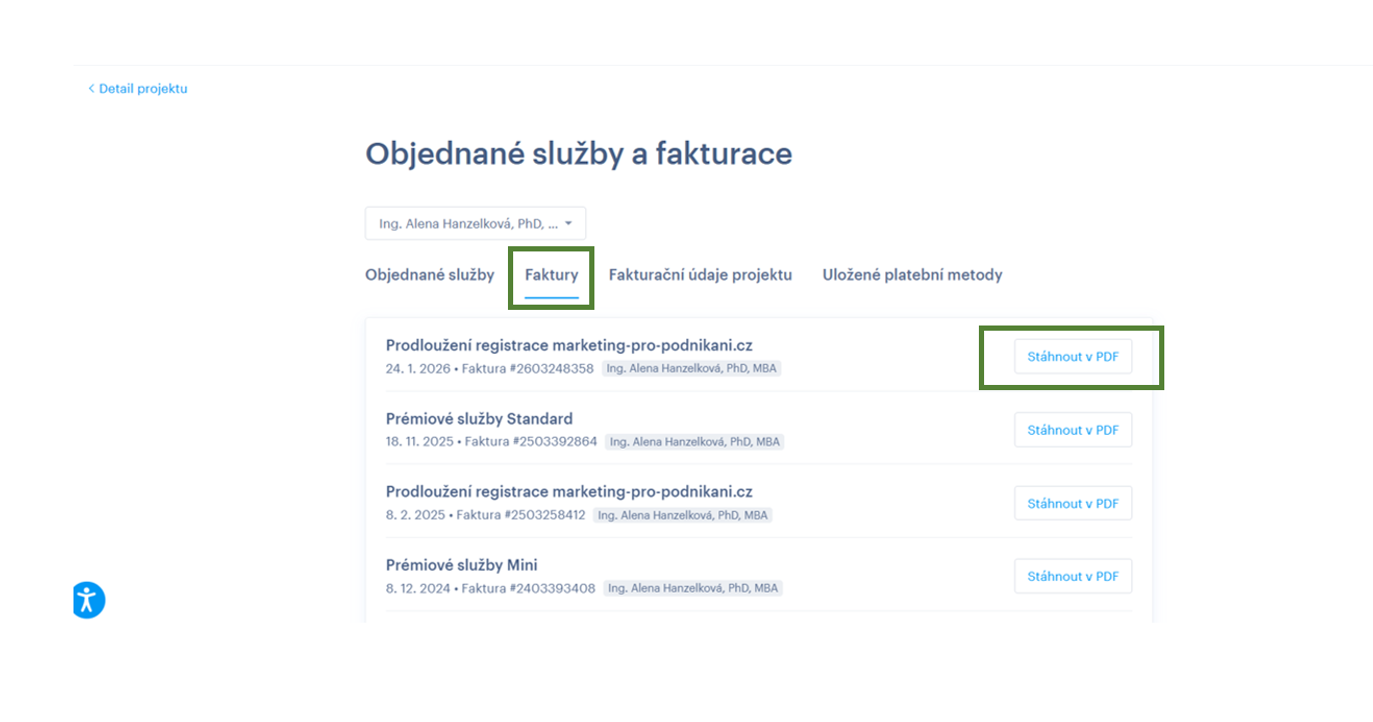1373x722 pixels.
Task: Click the name tag beside invoice #2503392864
Action: (x=694, y=441)
